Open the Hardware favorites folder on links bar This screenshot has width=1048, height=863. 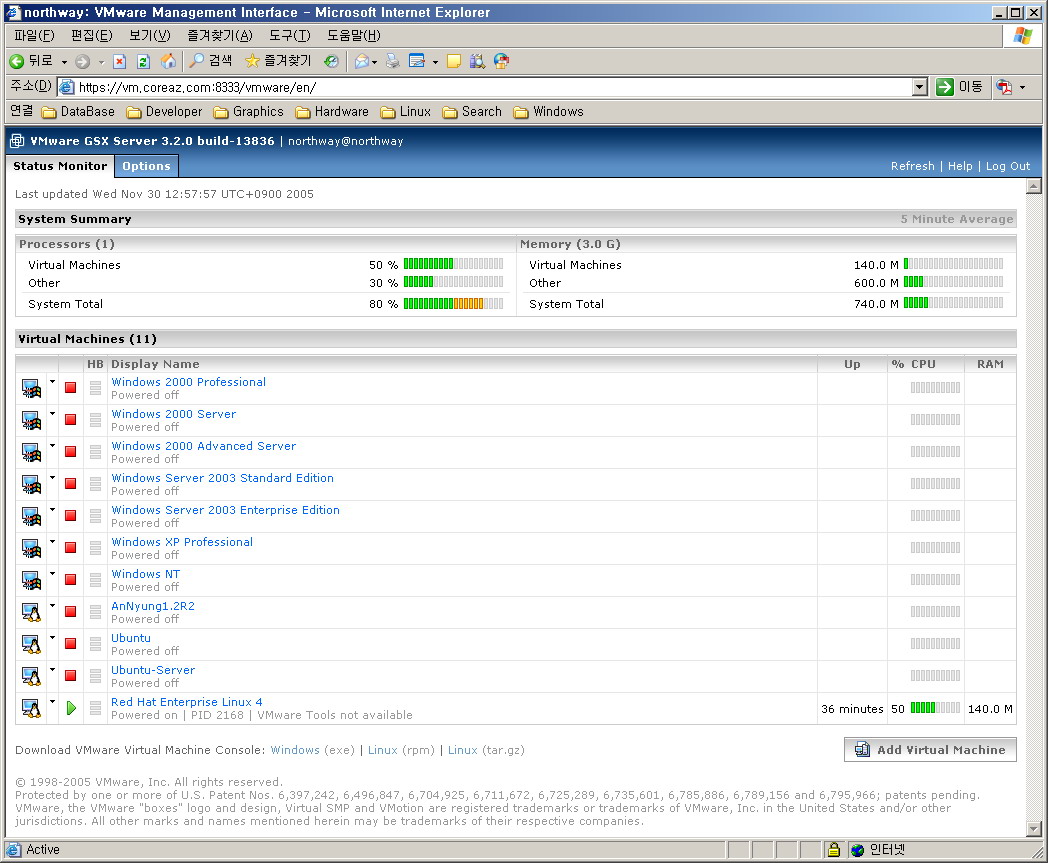click(332, 112)
